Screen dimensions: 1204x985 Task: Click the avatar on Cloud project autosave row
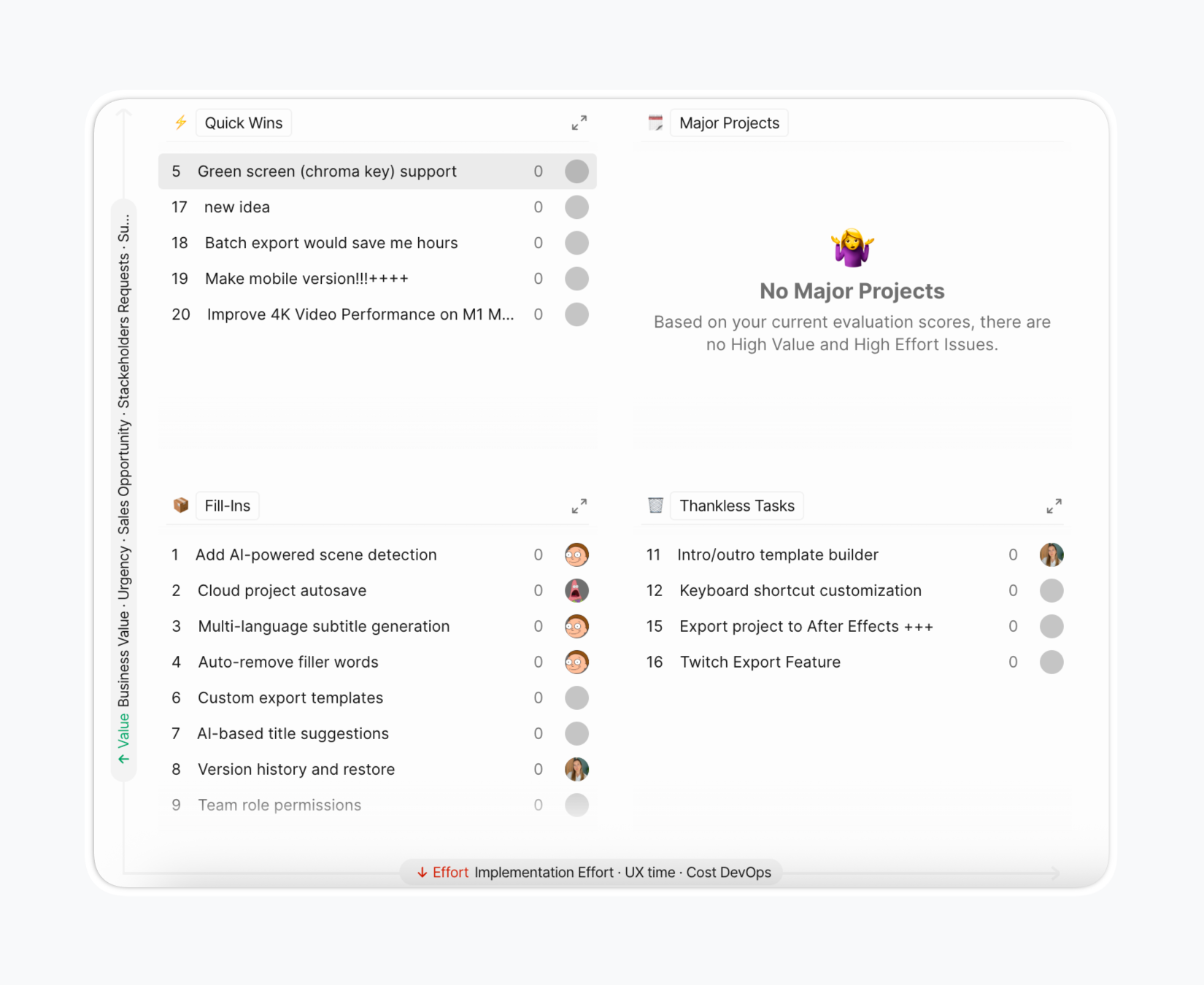(x=576, y=590)
